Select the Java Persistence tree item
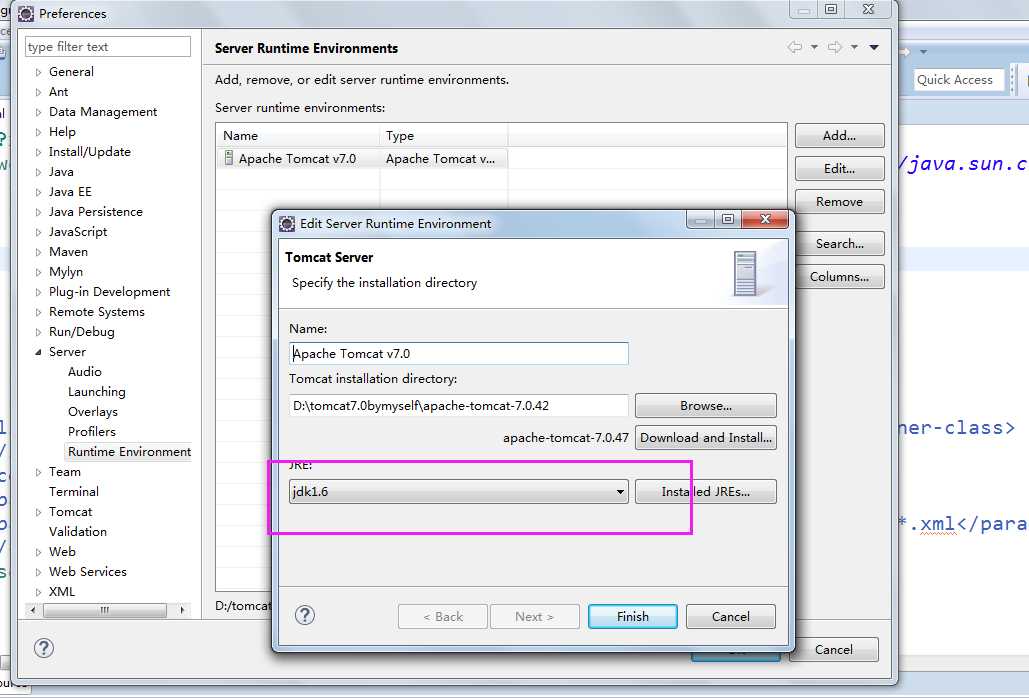 coord(96,212)
